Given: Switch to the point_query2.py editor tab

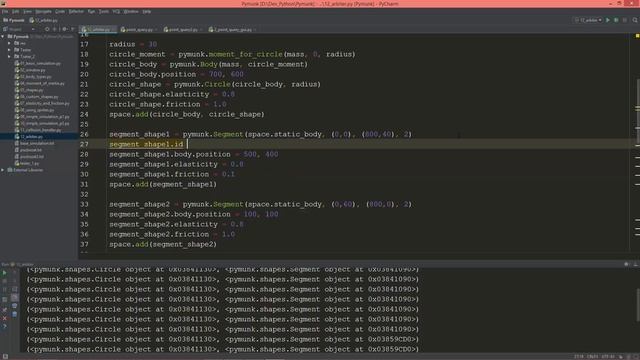Looking at the screenshot, I should point(183,29).
